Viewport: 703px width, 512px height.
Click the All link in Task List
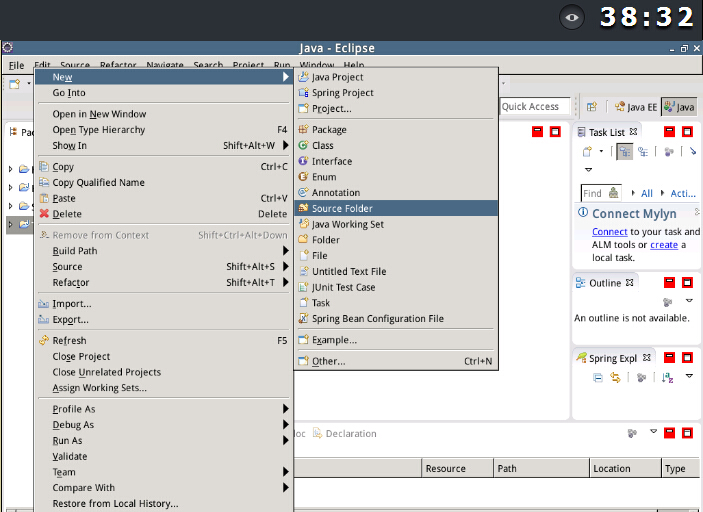647,193
